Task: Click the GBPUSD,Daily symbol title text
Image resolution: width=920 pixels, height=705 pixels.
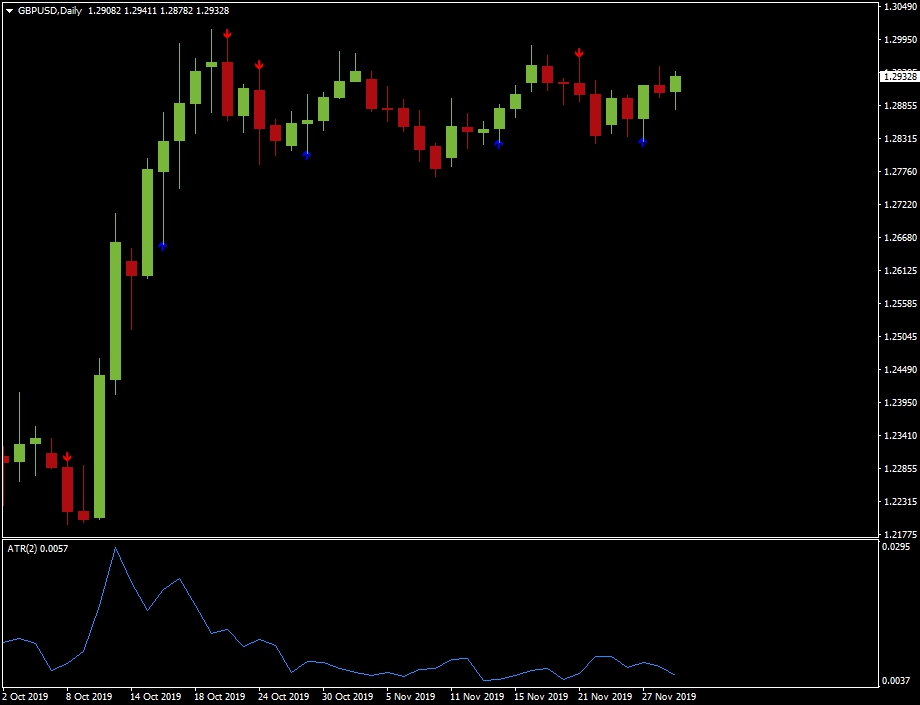Action: (x=50, y=10)
